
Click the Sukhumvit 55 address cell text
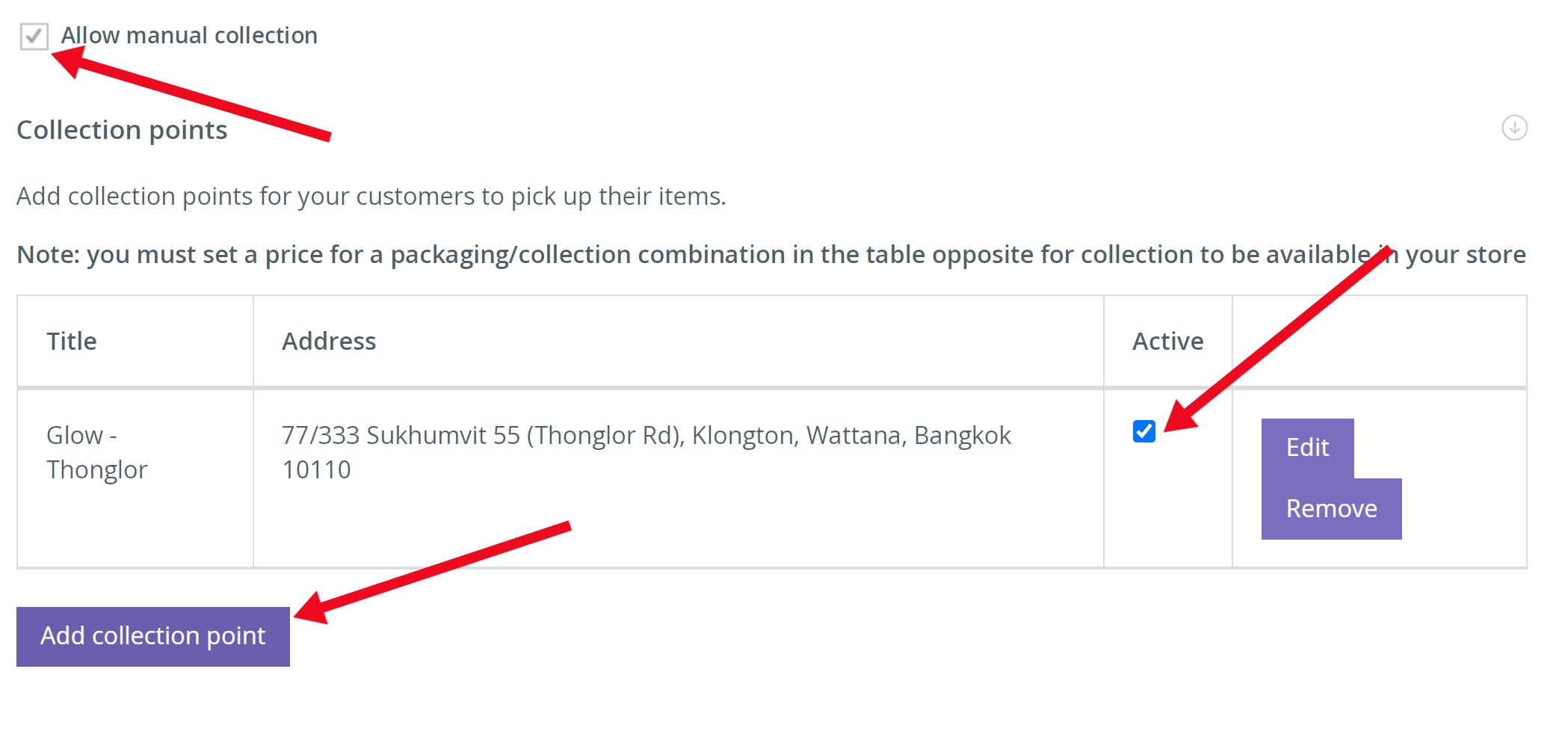pyautogui.click(x=646, y=435)
